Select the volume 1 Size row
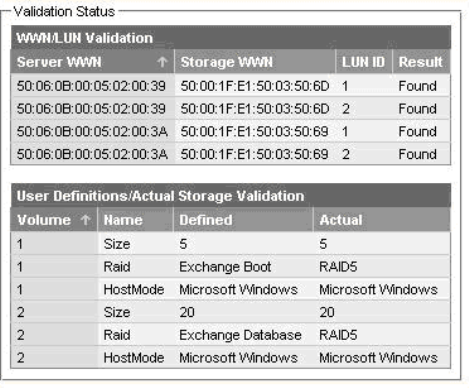Screen dimensions: 469x388 tap(230, 244)
